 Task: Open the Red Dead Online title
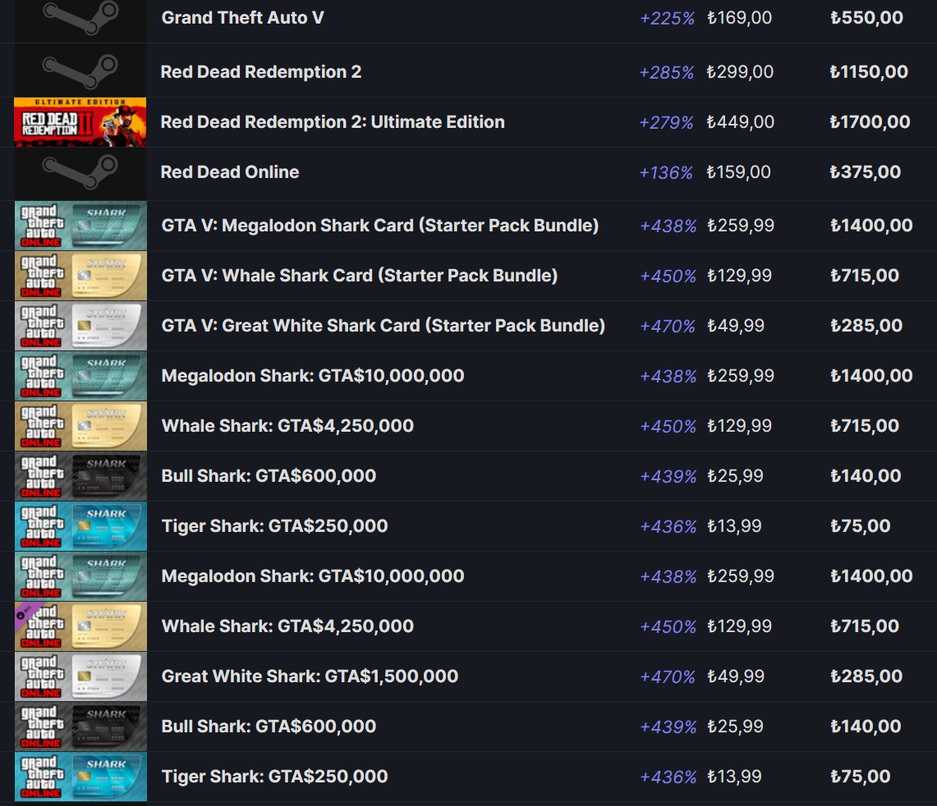point(230,172)
